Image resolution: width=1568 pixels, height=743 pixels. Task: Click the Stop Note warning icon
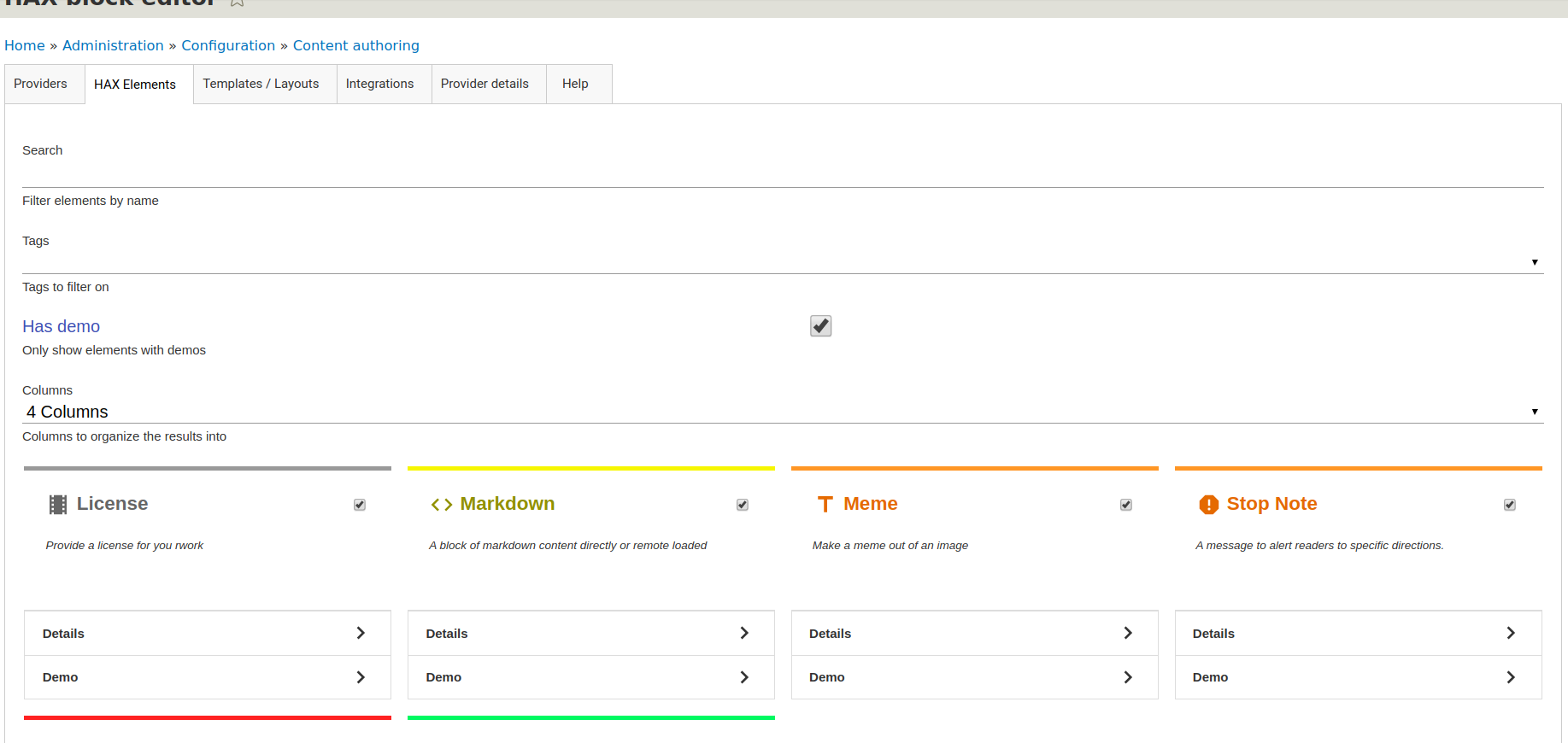click(x=1208, y=505)
